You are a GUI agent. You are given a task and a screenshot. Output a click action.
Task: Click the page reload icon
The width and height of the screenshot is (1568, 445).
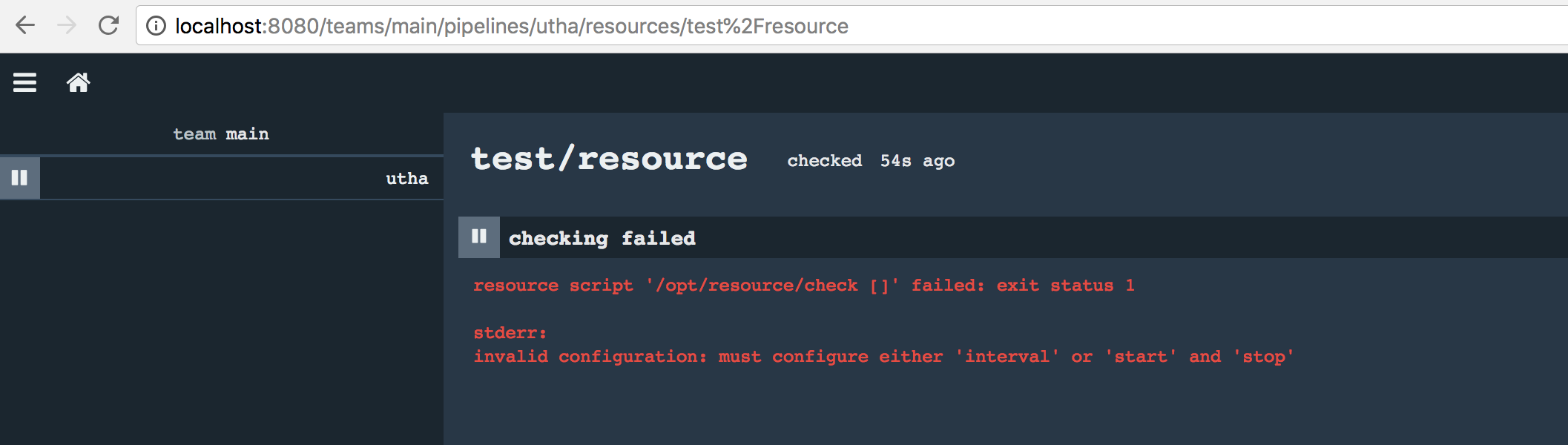108,25
